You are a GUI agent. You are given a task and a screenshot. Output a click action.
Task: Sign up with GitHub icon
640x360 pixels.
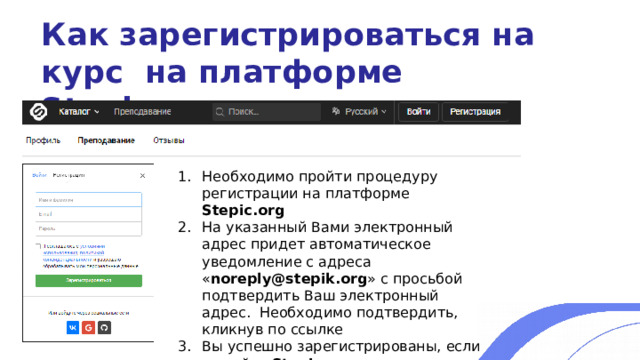tap(104, 327)
